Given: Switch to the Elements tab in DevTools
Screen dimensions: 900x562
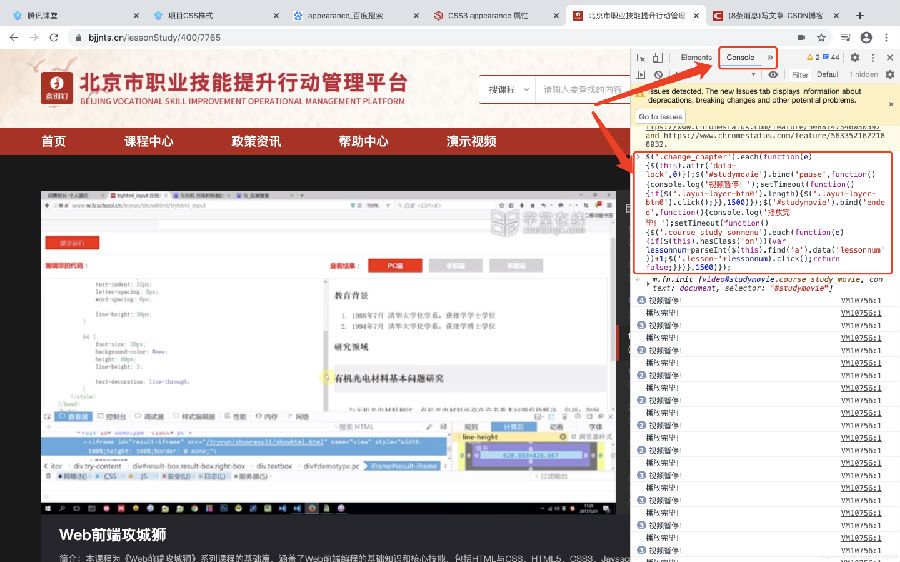Looking at the screenshot, I should [696, 57].
